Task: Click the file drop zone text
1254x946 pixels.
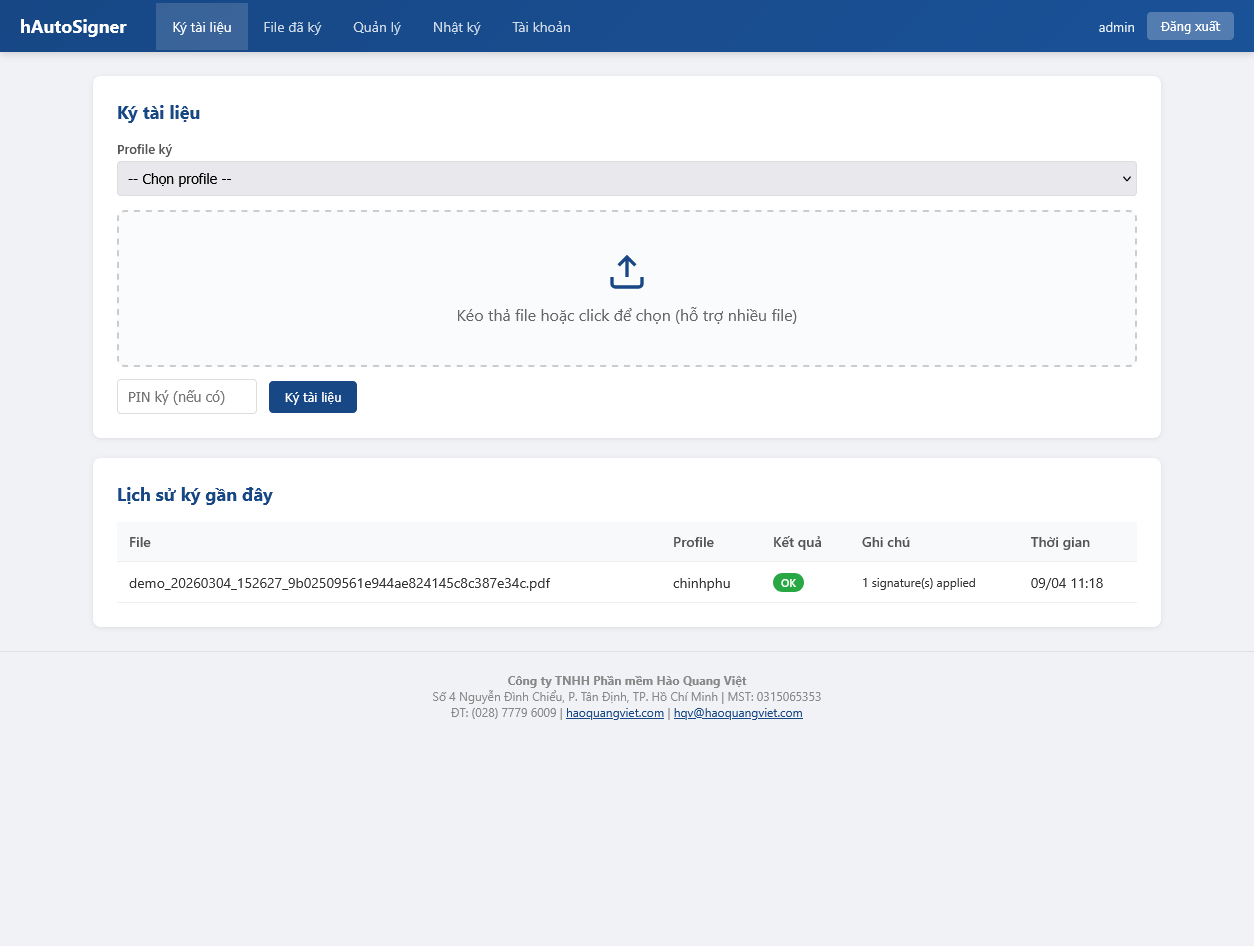Action: click(x=627, y=315)
